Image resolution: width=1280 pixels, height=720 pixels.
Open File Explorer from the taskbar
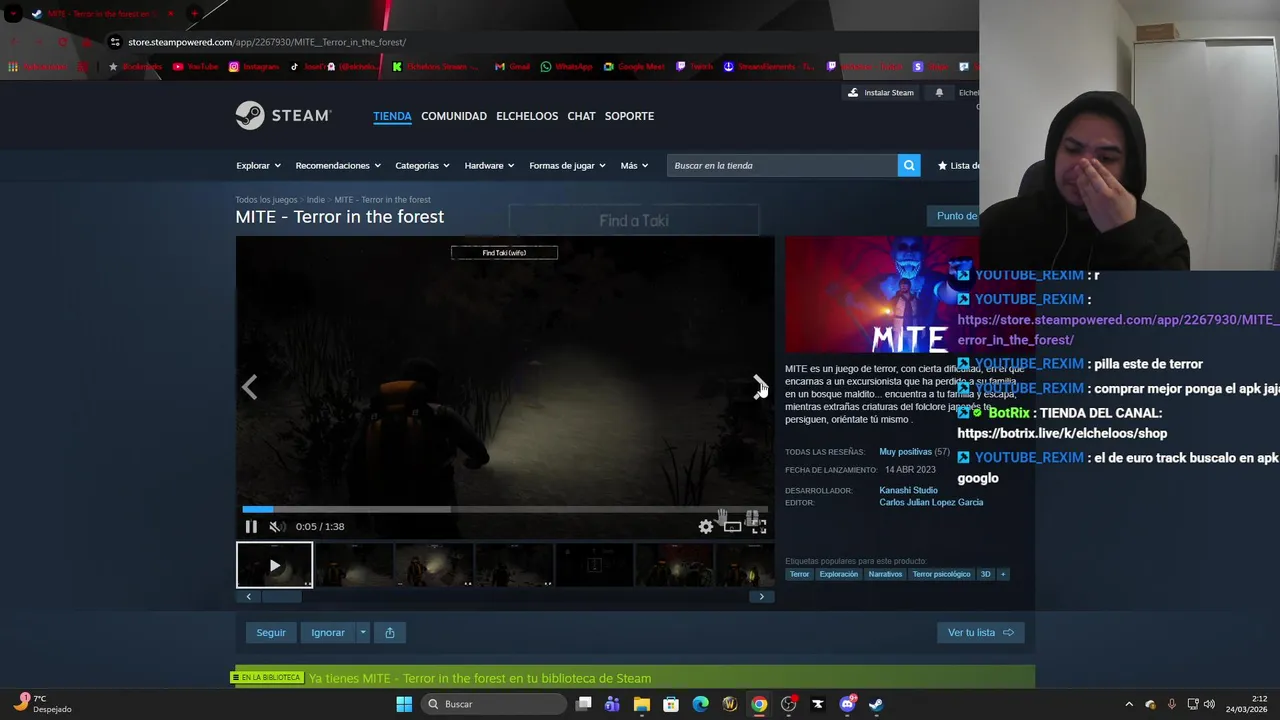pyautogui.click(x=641, y=704)
